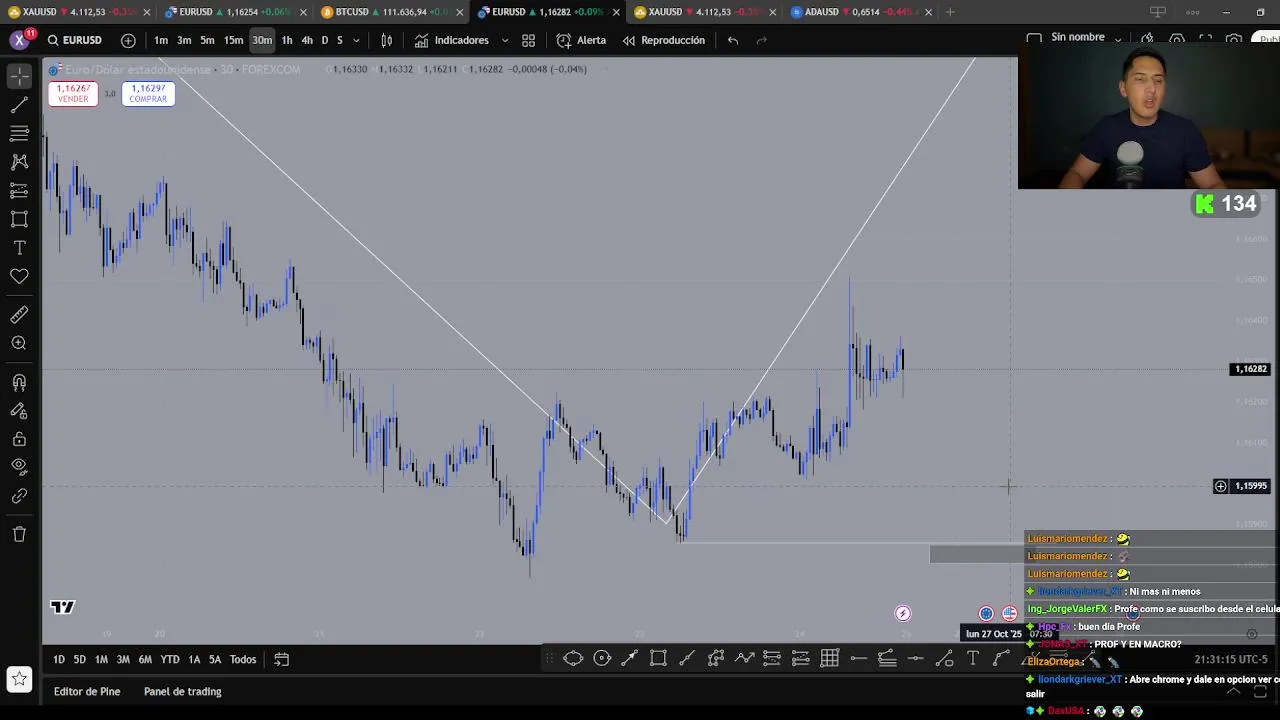
Task: Switch to the 3m timeframe
Action: [184, 40]
